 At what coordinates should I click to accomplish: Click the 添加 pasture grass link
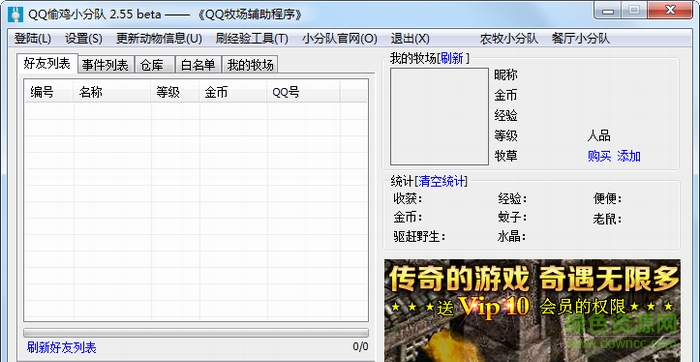point(629,156)
